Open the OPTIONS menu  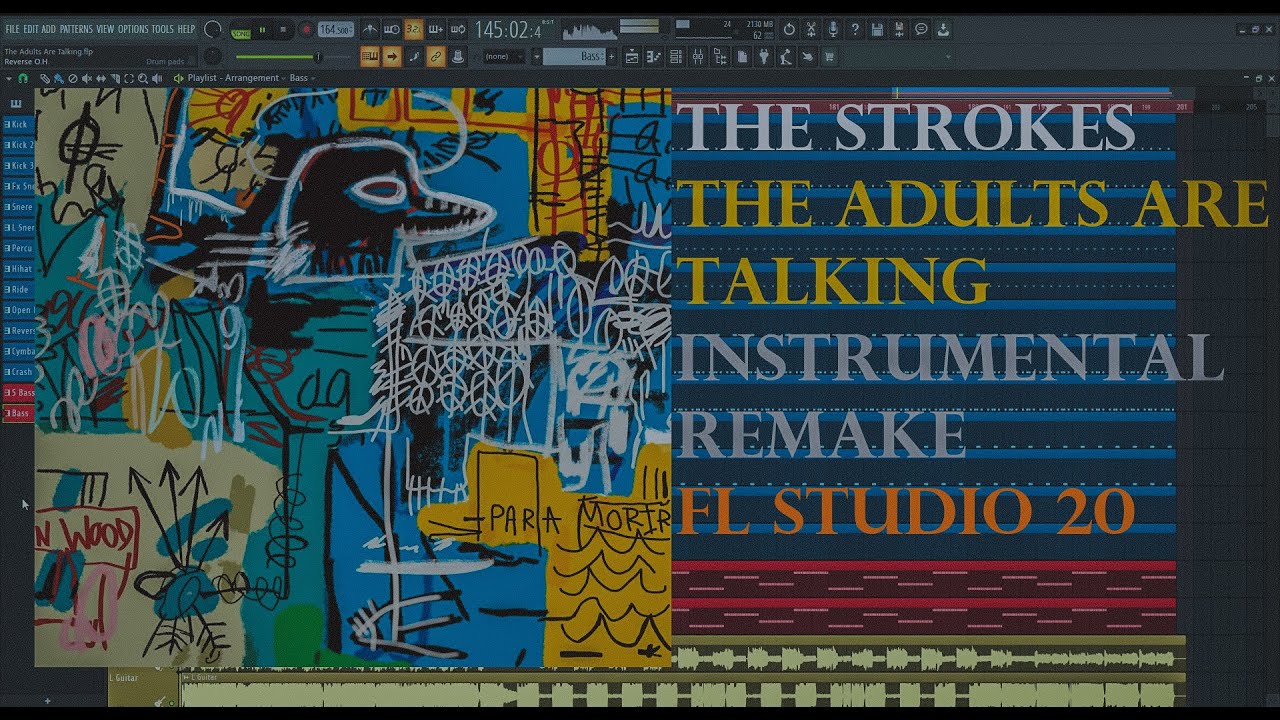132,29
